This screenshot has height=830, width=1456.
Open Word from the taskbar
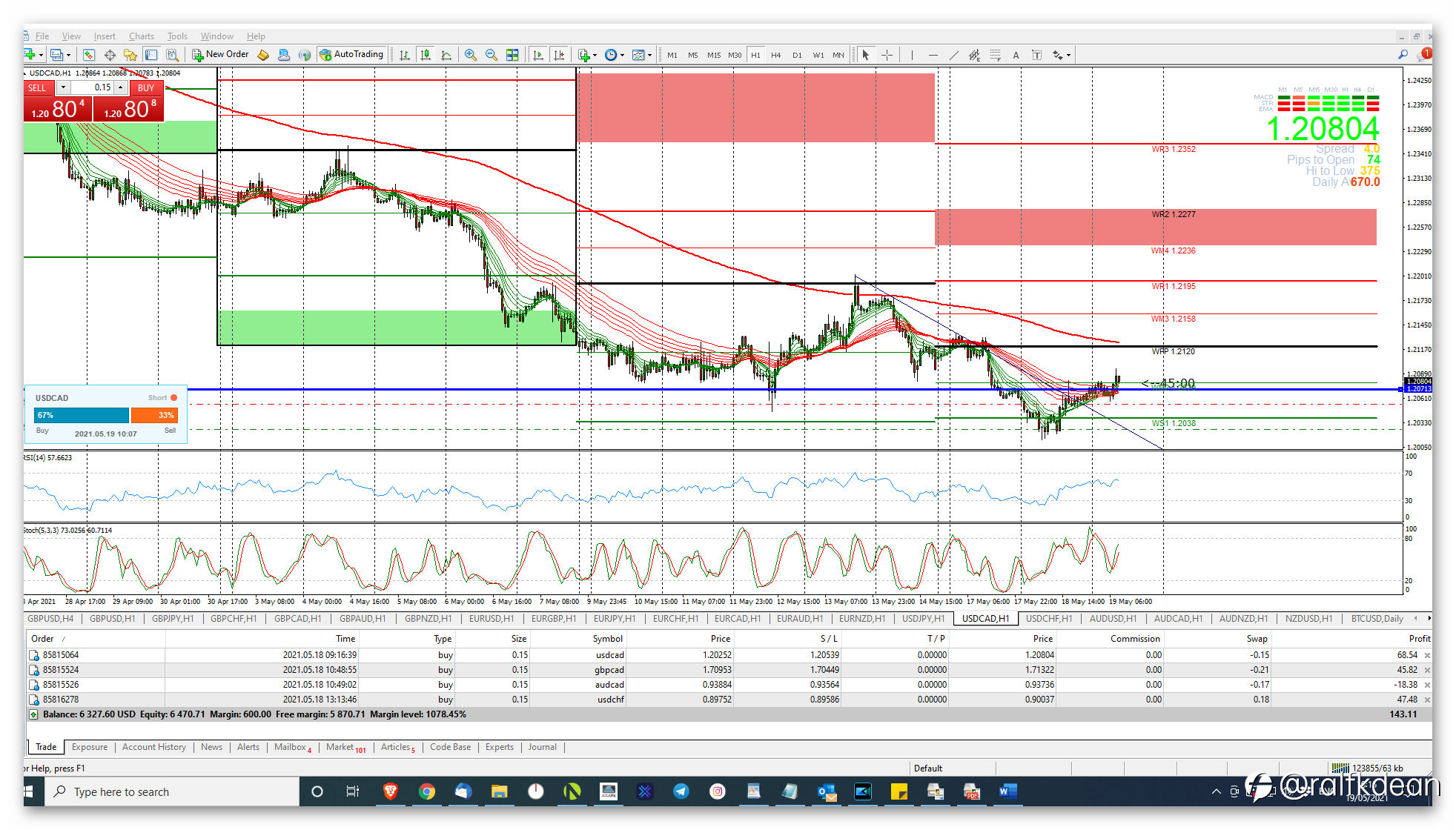(1007, 791)
